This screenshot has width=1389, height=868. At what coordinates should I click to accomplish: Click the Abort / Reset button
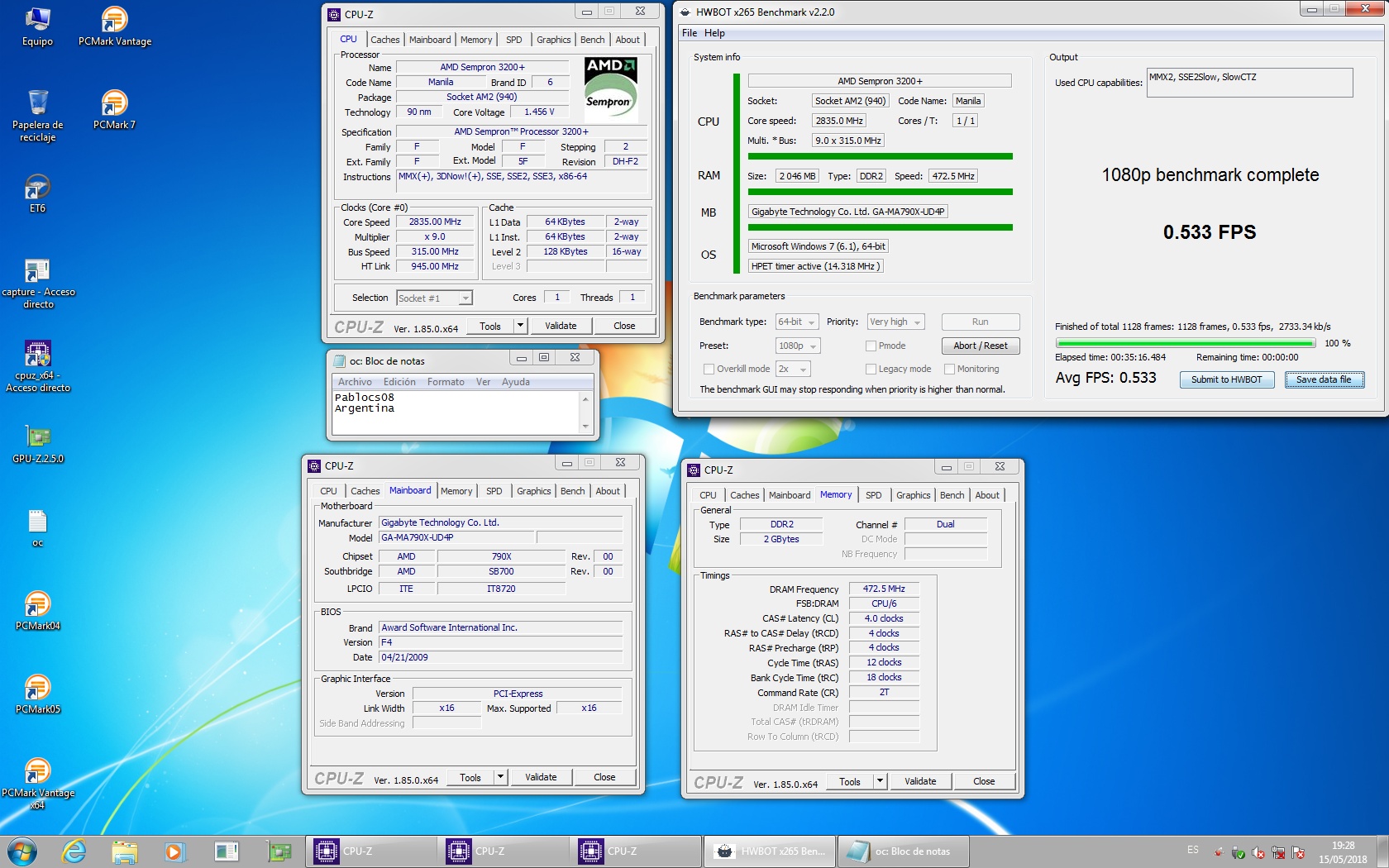point(981,346)
